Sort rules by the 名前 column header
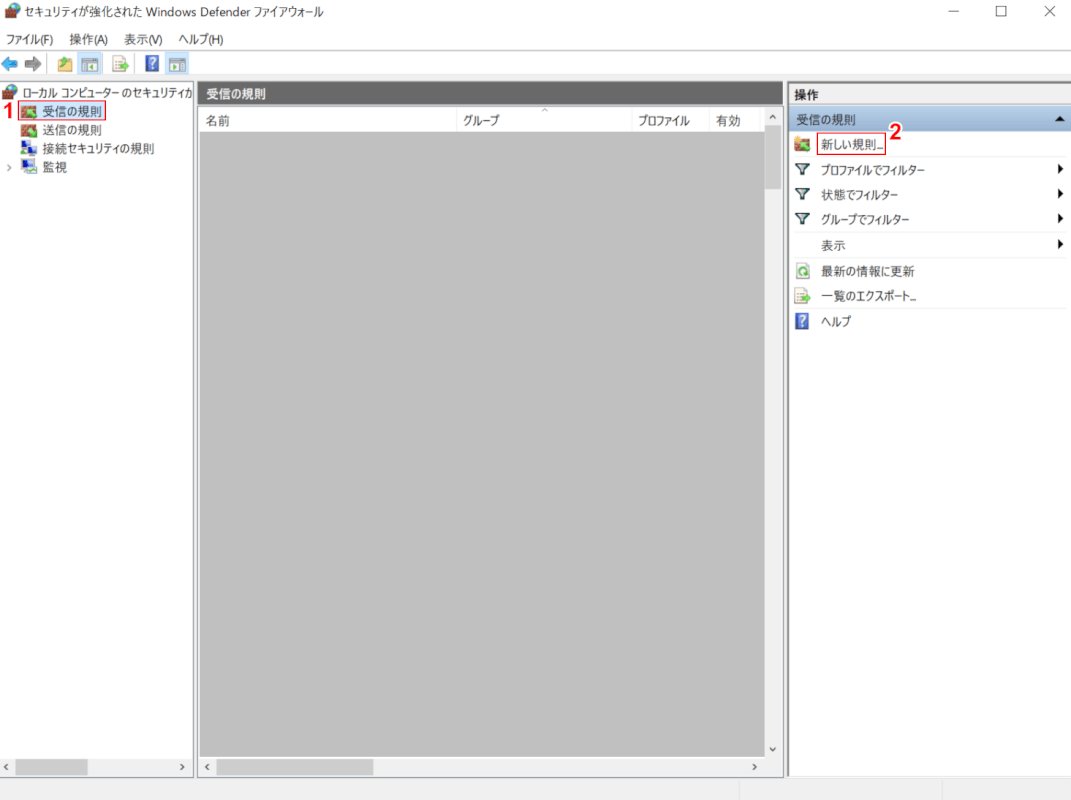 click(218, 121)
